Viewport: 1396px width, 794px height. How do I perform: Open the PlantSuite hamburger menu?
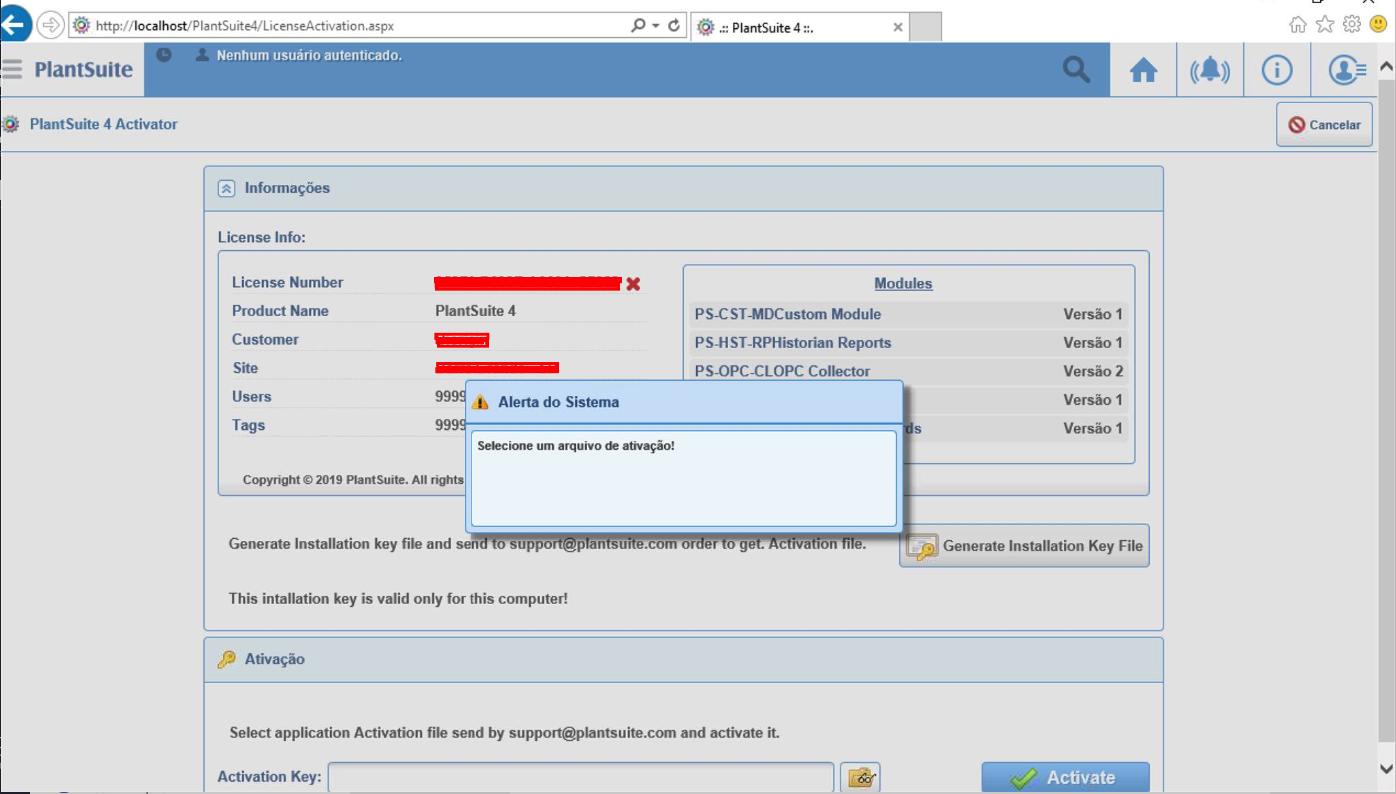click(12, 69)
